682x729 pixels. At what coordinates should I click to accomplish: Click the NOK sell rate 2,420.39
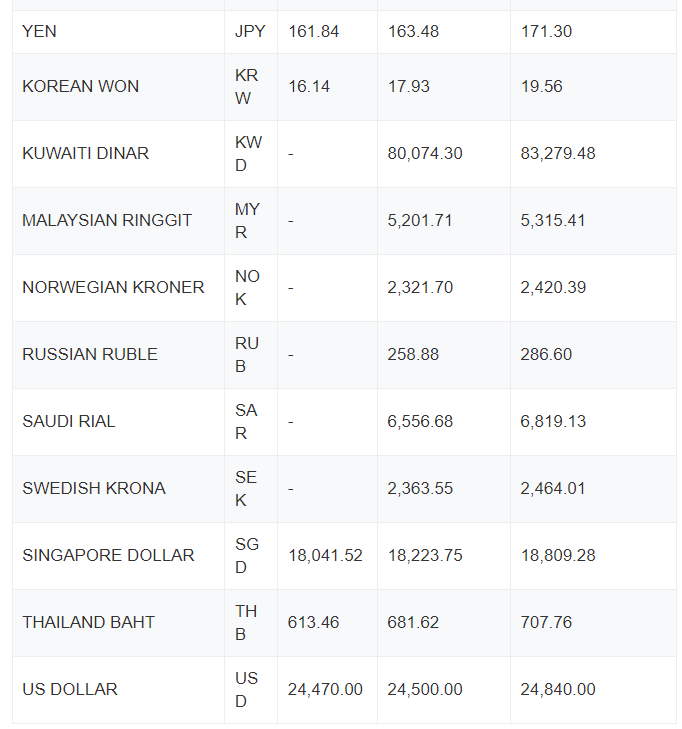553,287
